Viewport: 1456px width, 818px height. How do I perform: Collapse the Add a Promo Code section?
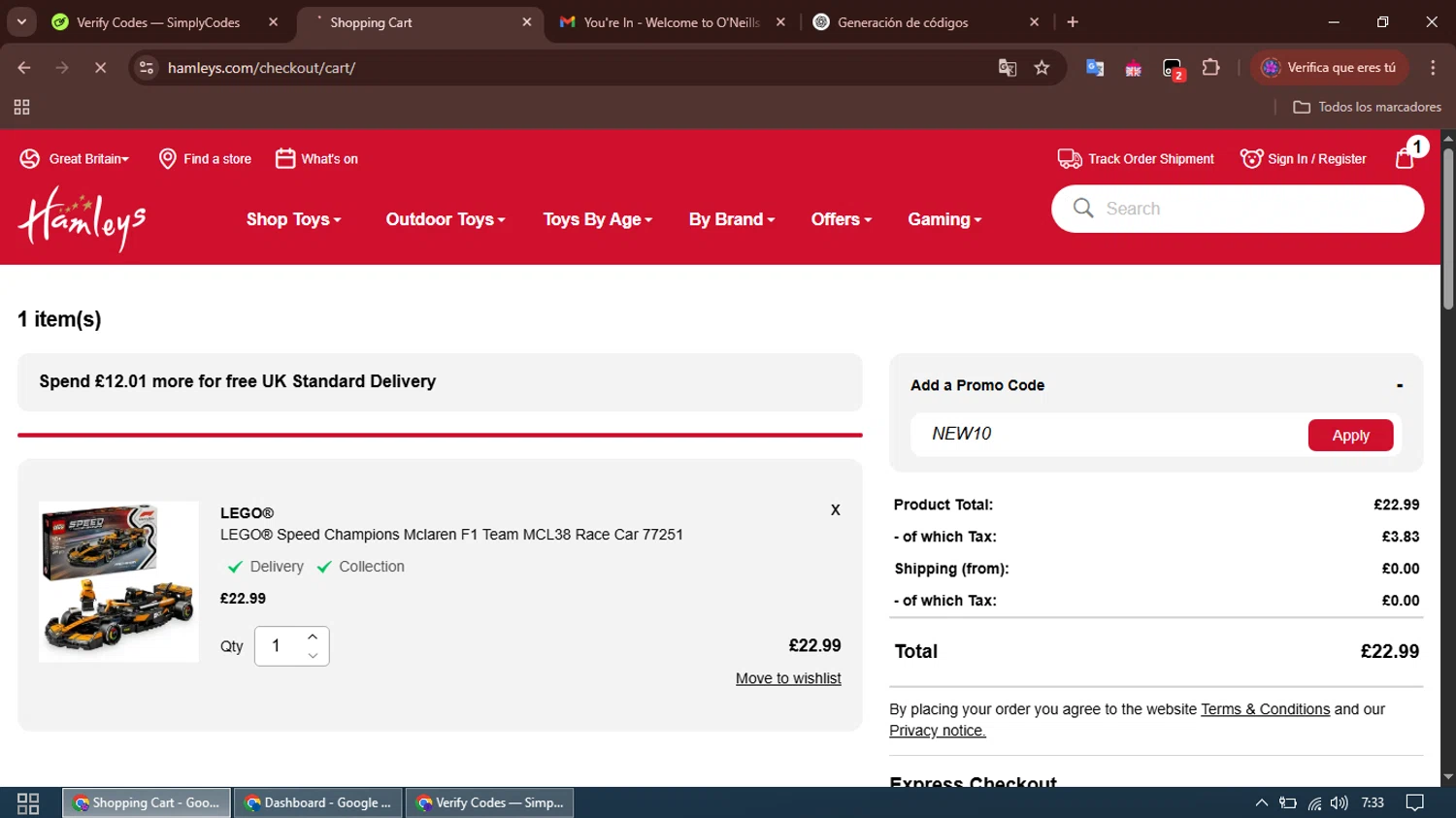point(1400,385)
